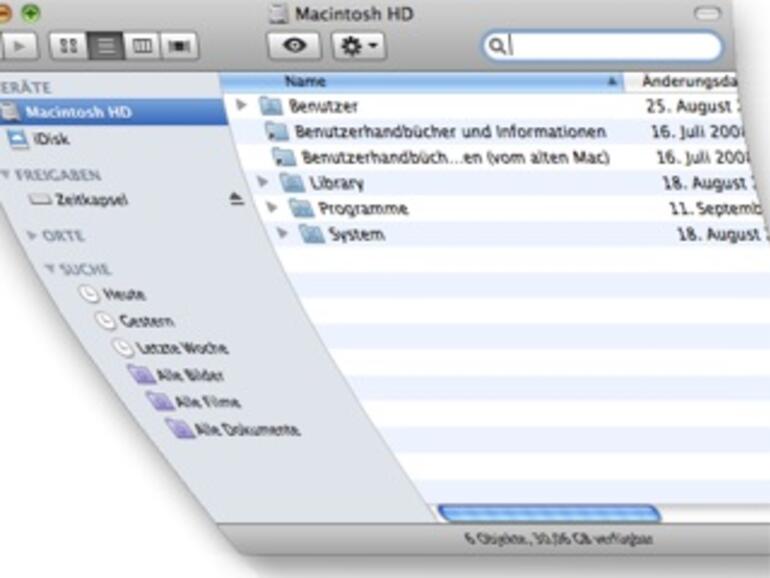Click the iDisk drive icon
This screenshot has width=770, height=578.
click(x=18, y=139)
